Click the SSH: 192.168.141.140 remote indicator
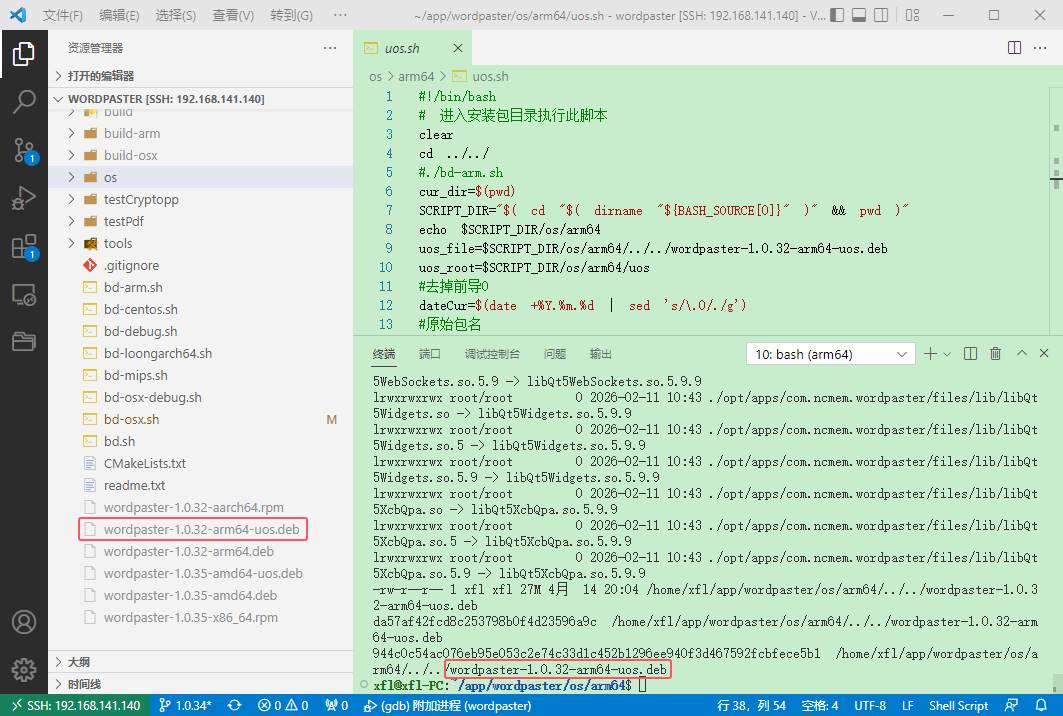The image size is (1063, 716). click(x=75, y=705)
